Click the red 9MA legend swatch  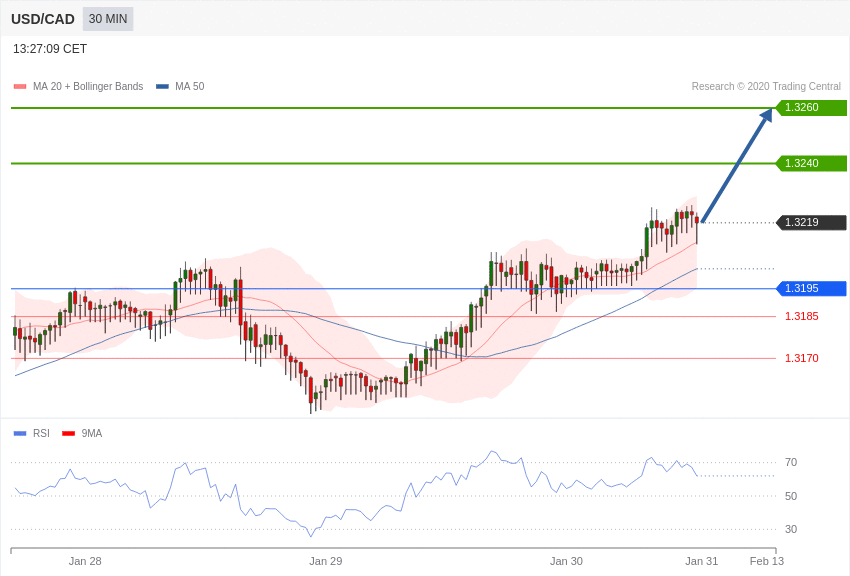coord(68,433)
